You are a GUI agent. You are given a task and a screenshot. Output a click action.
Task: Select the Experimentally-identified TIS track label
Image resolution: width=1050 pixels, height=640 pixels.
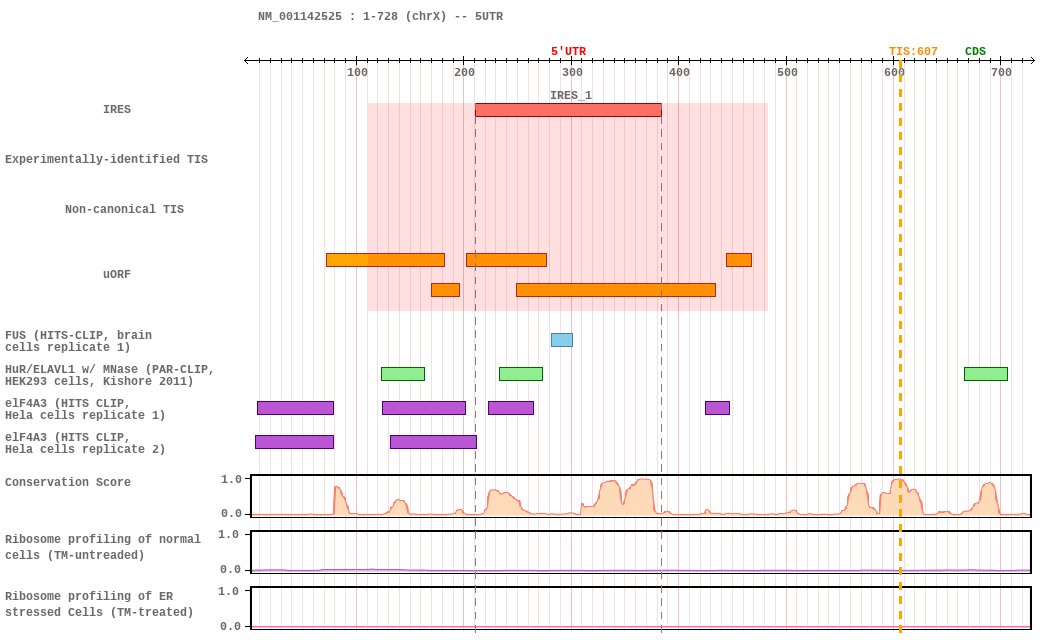106,159
